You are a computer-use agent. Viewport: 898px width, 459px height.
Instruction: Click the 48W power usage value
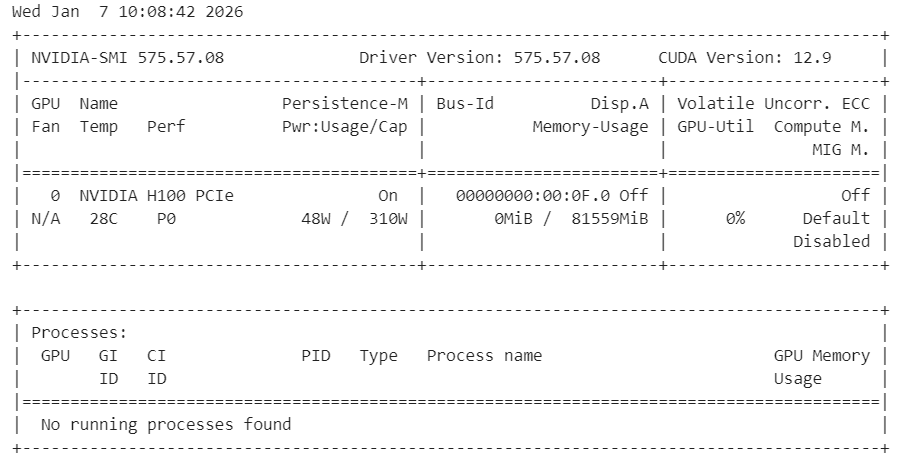(x=315, y=218)
